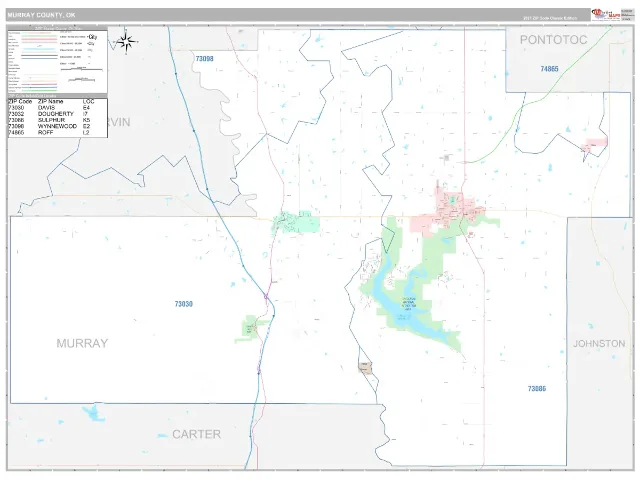Screen dimensions: 640x480
Task: Click location code L2 in the table
Action: pos(86,133)
